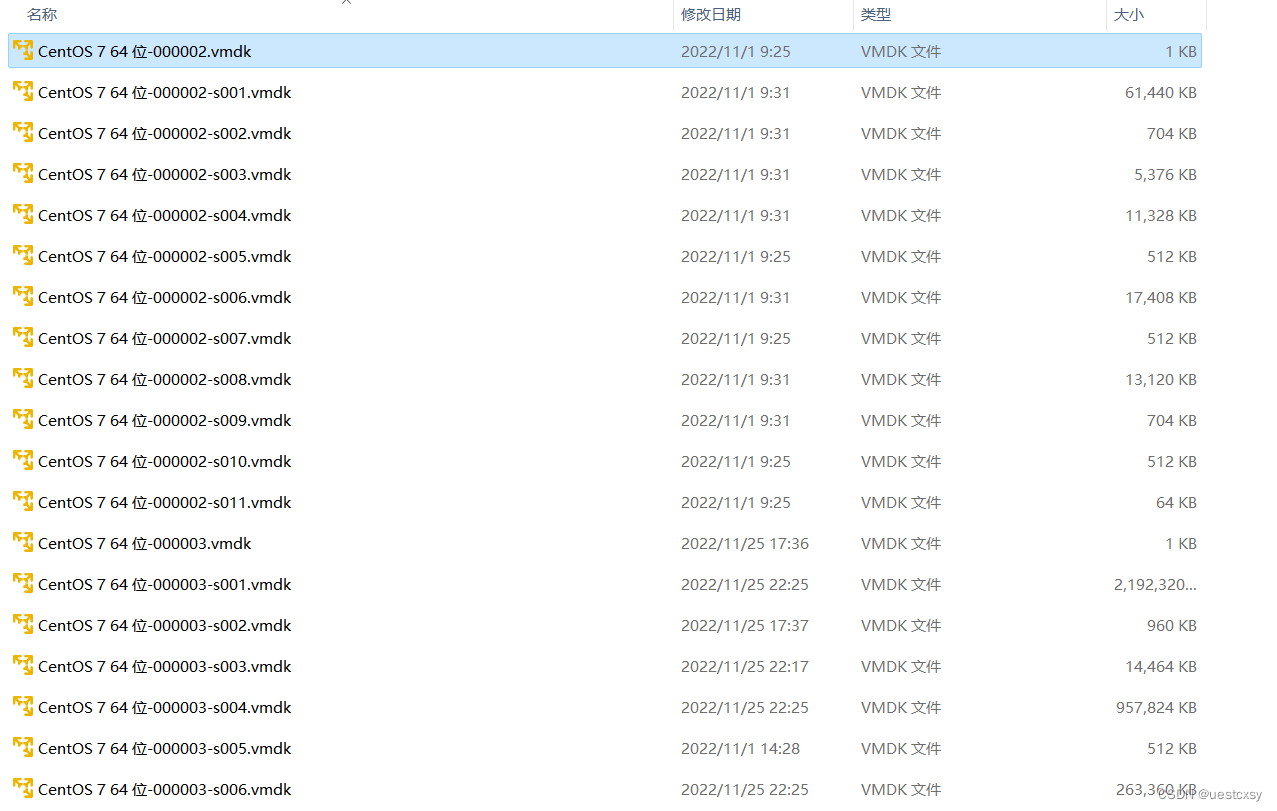Screen dimensions: 1277x811
Task: Select file name CentOS 7 64 位-000003-s003.vmdk
Action: pyautogui.click(x=165, y=666)
